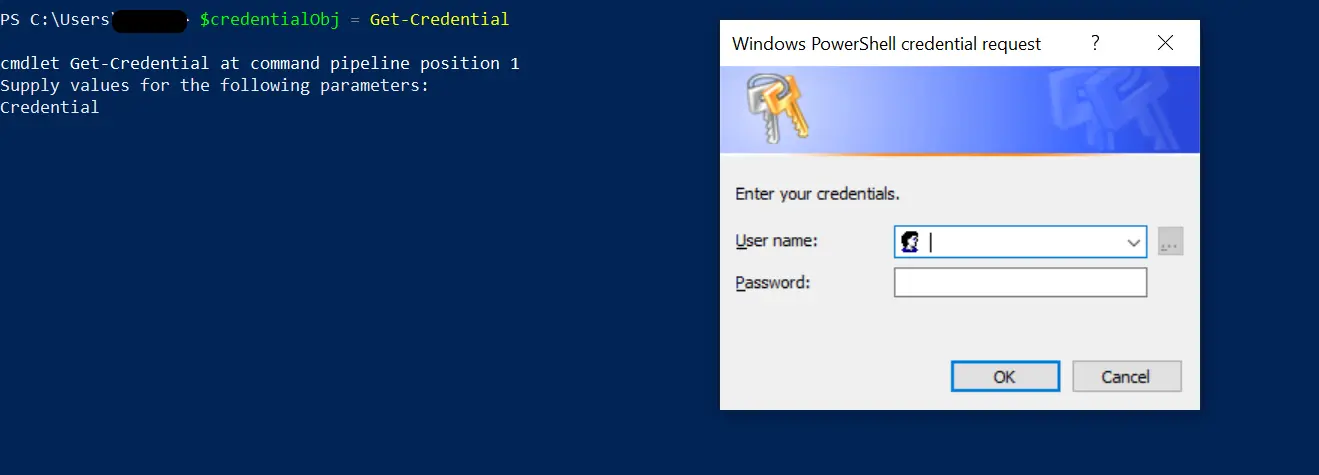Click the 'User name:' label
This screenshot has width=1319, height=475.
pos(776,241)
